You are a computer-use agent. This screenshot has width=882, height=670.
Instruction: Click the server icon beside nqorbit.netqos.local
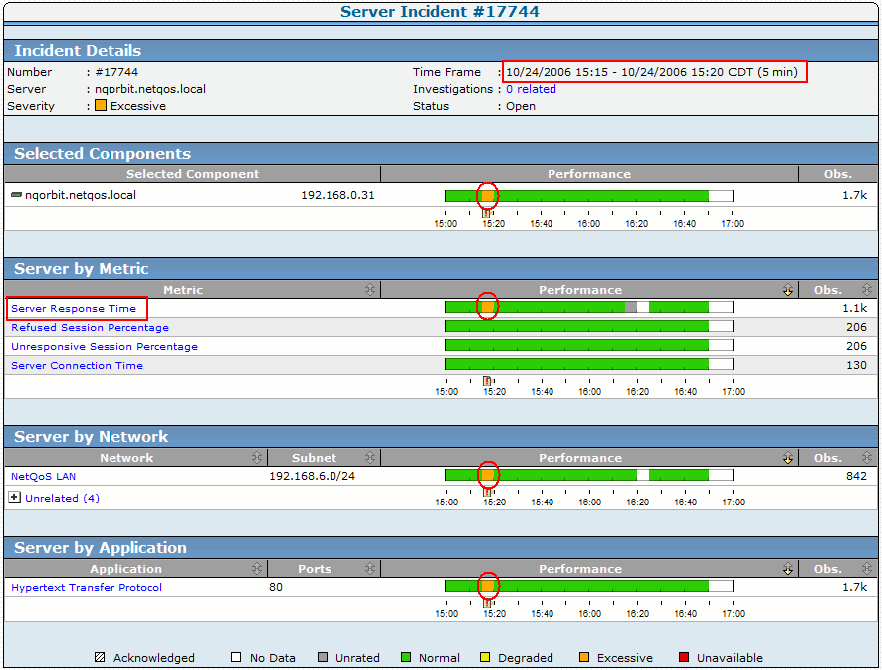[x=14, y=196]
